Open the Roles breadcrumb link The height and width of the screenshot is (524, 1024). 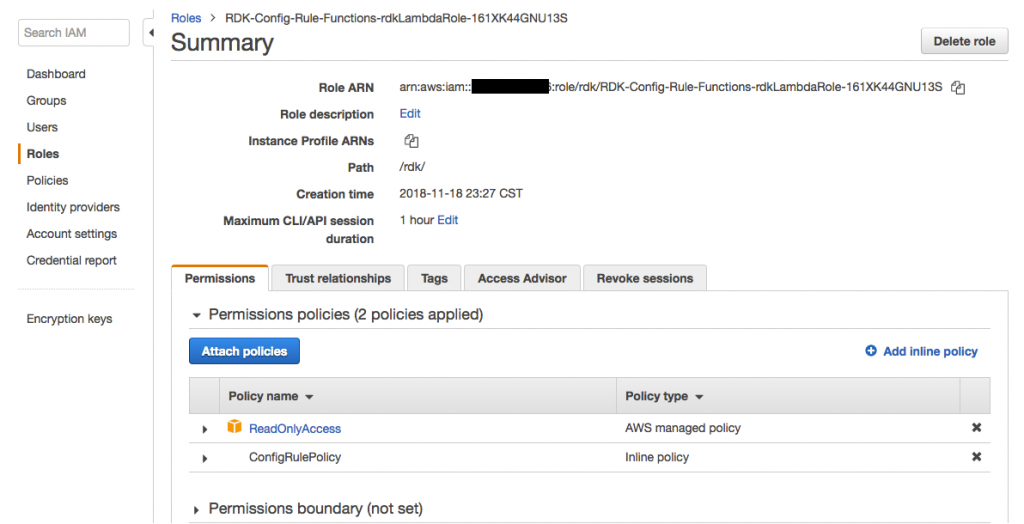186,18
